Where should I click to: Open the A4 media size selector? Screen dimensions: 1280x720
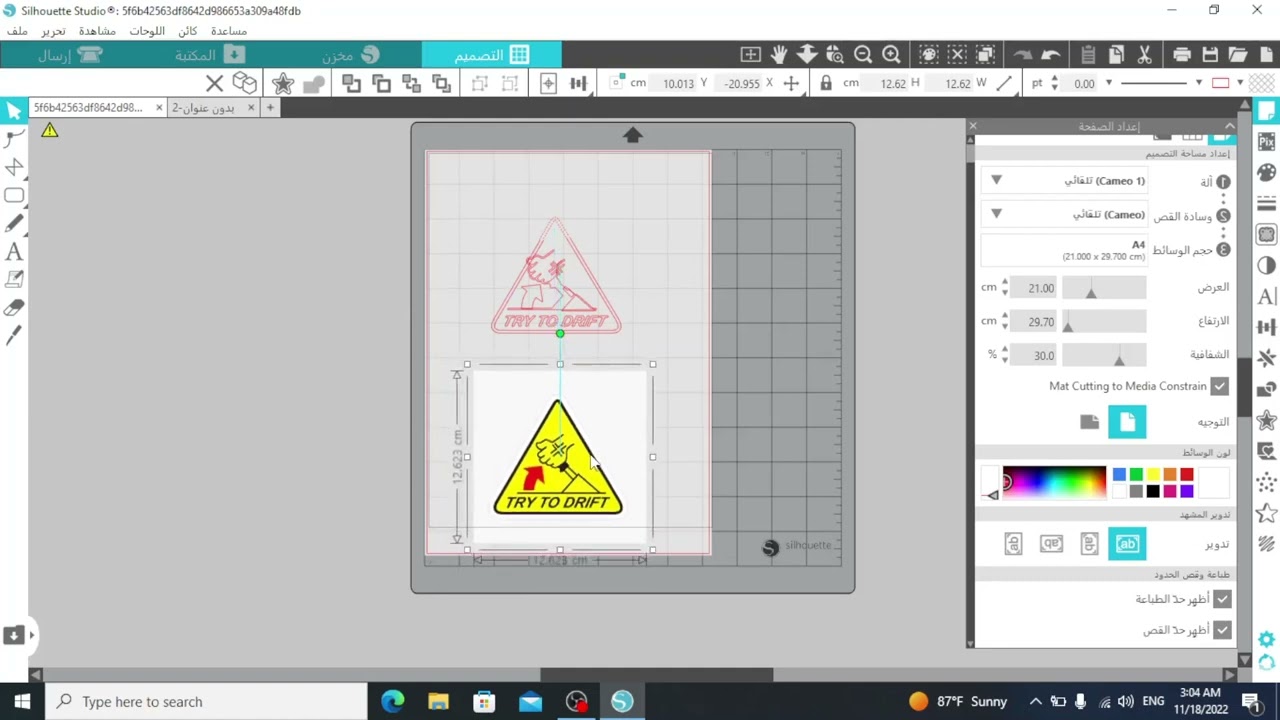pos(1064,250)
